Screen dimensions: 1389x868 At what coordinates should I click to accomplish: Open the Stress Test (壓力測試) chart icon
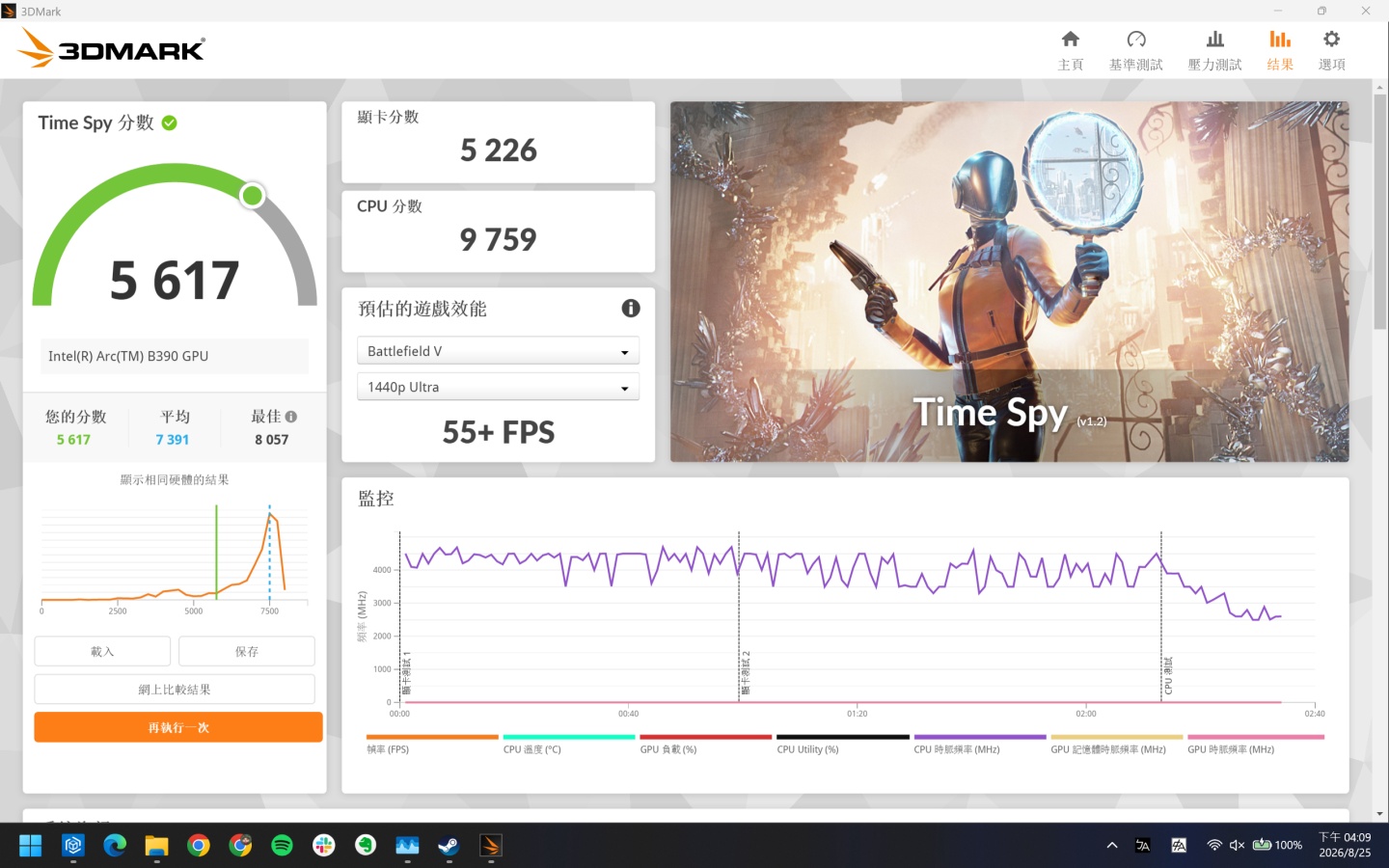pyautogui.click(x=1214, y=40)
